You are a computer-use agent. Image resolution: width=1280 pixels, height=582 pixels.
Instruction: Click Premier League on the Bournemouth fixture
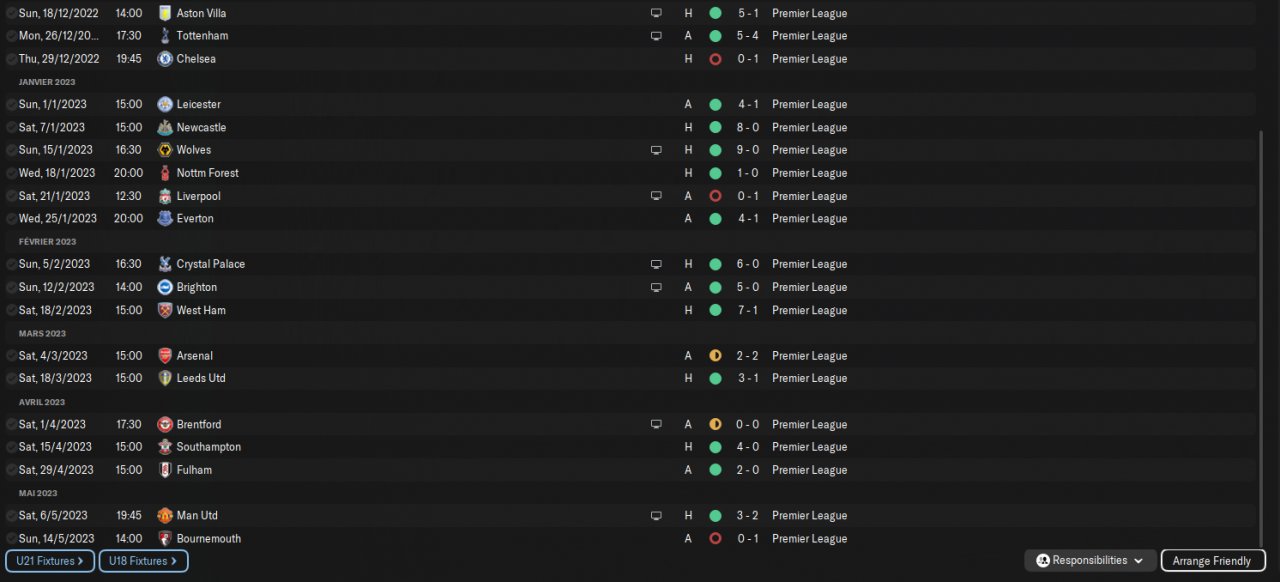click(809, 539)
